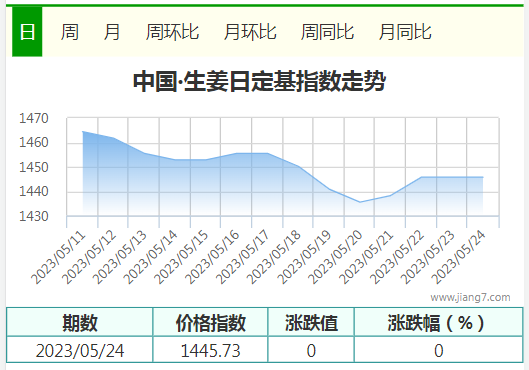The height and width of the screenshot is (370, 529).
Task: Switch to the 周 weekly tab
Action: 70,32
